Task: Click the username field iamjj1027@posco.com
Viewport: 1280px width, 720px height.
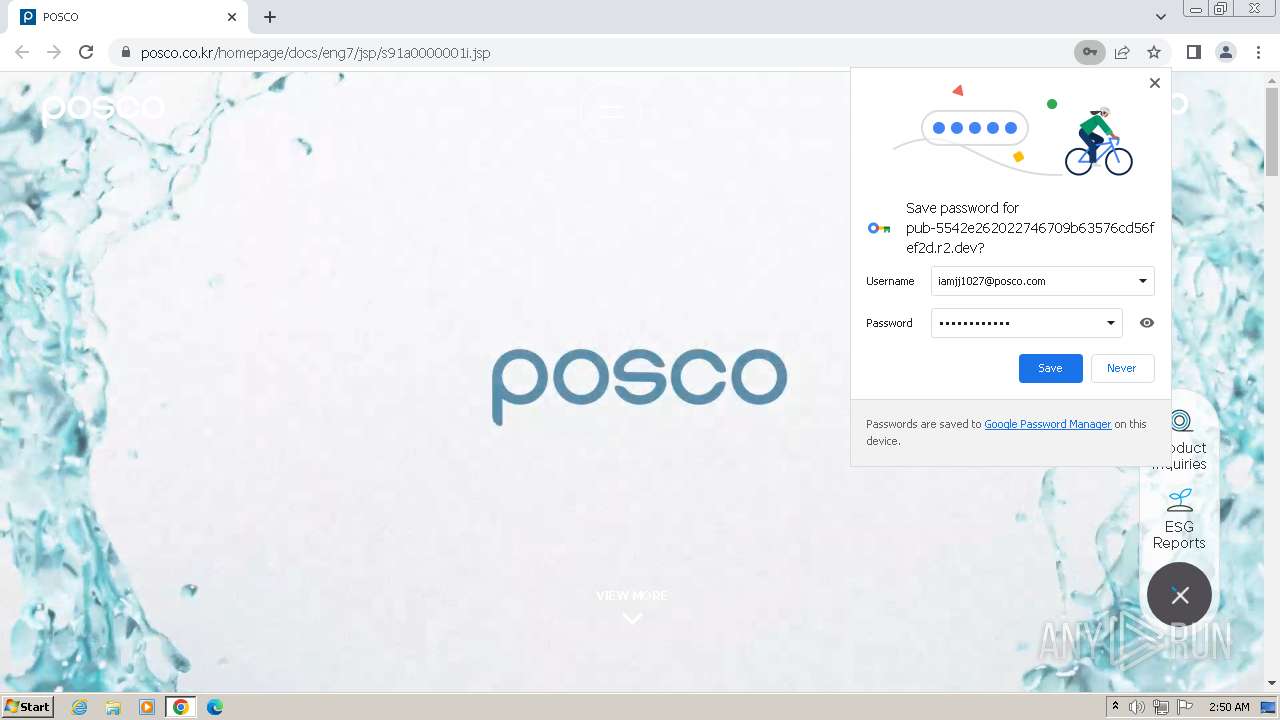Action: tap(1042, 281)
